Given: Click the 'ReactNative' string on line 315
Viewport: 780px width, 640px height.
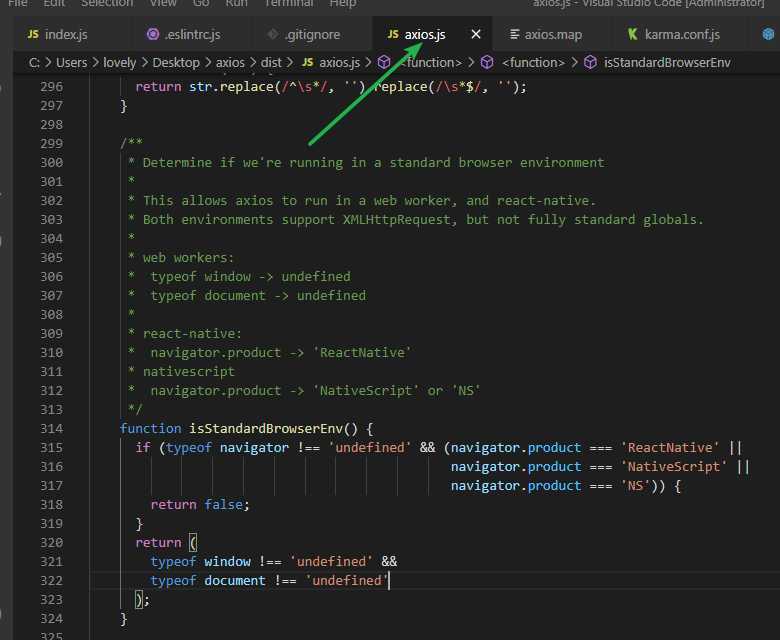Looking at the screenshot, I should (x=670, y=448).
